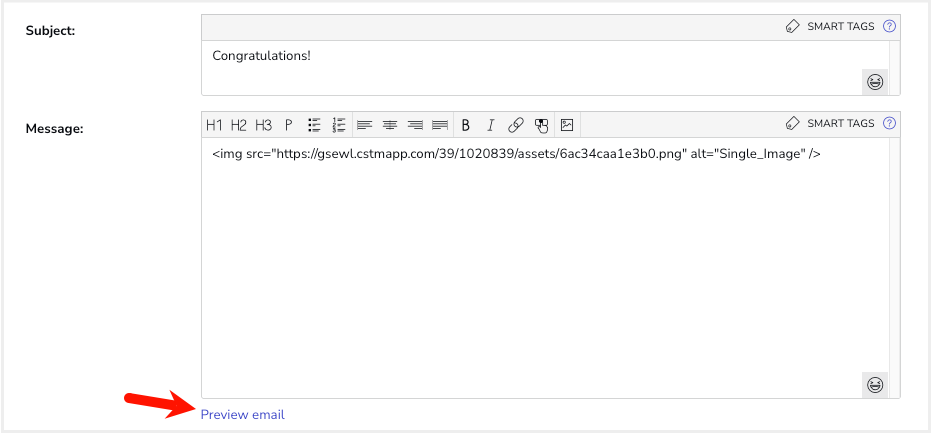Insert a hyperlink
The height and width of the screenshot is (434, 931).
(x=516, y=125)
